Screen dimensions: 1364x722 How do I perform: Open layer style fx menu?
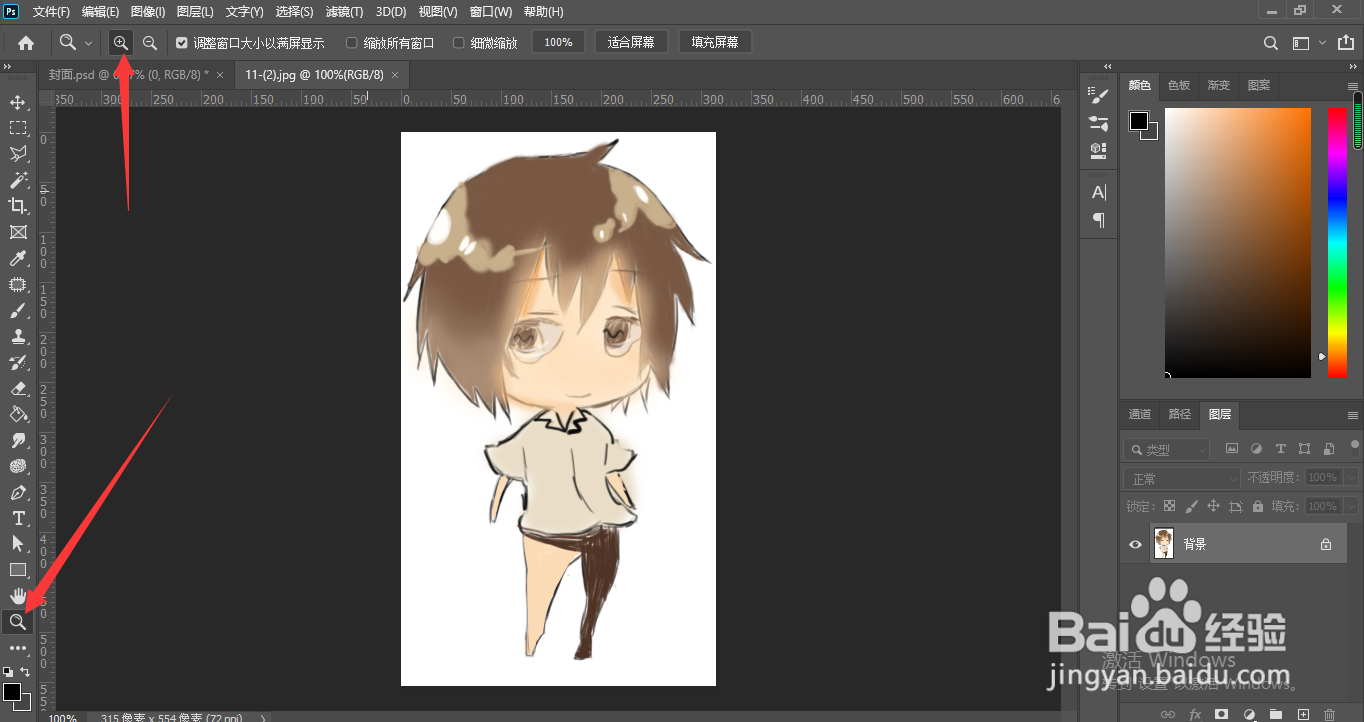point(1194,714)
